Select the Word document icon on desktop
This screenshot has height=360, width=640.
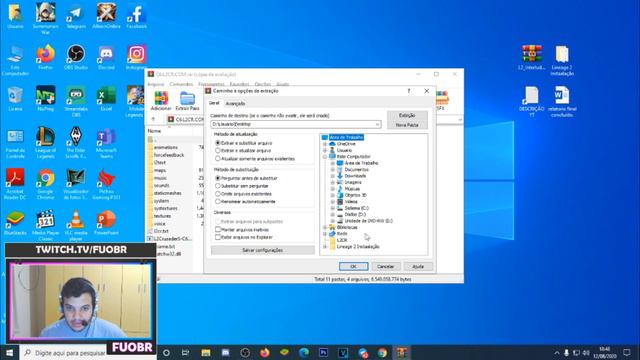click(x=562, y=101)
